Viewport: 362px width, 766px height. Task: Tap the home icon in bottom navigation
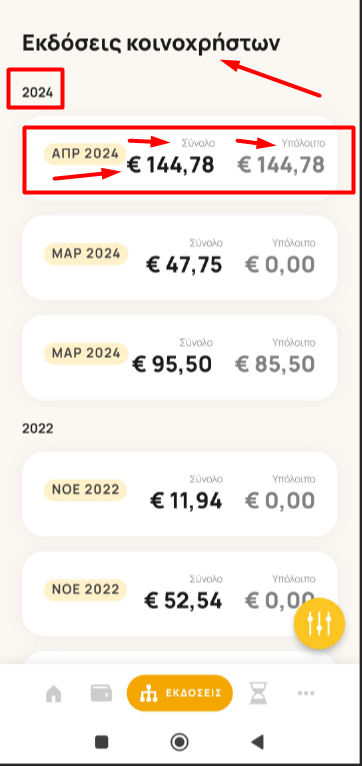(x=54, y=693)
